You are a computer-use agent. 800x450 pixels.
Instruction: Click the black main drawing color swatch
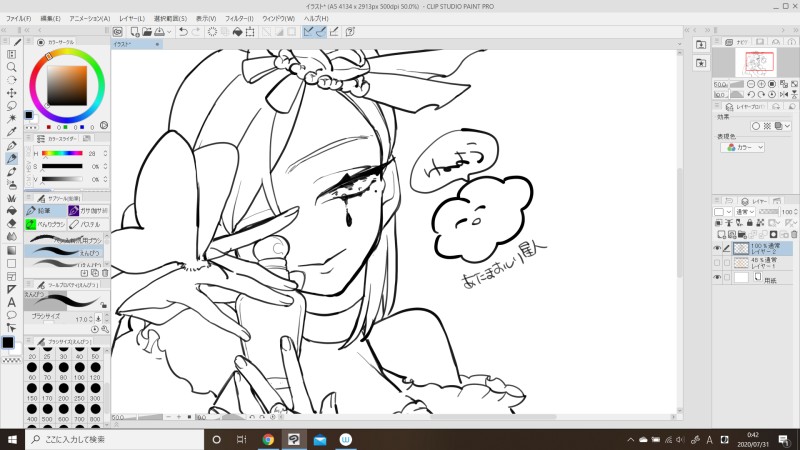click(8, 342)
